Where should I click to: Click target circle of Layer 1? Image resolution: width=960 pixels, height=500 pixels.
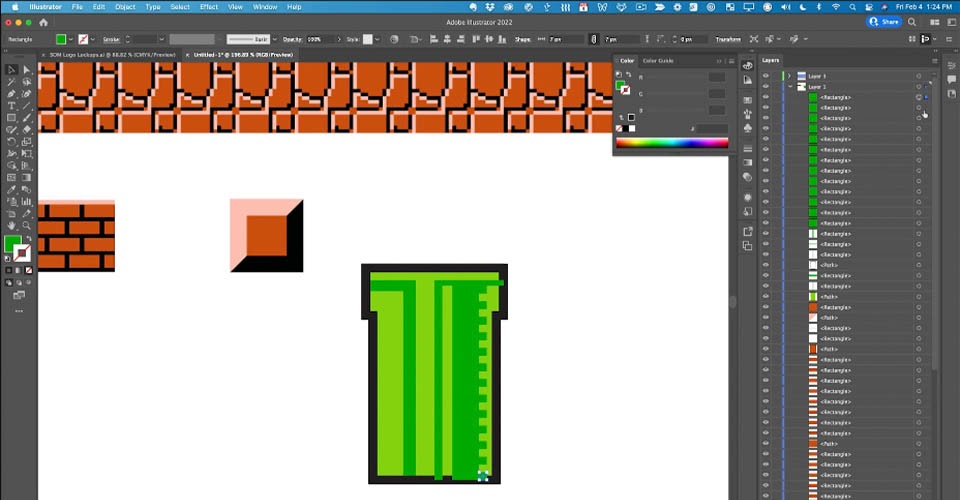[x=918, y=87]
